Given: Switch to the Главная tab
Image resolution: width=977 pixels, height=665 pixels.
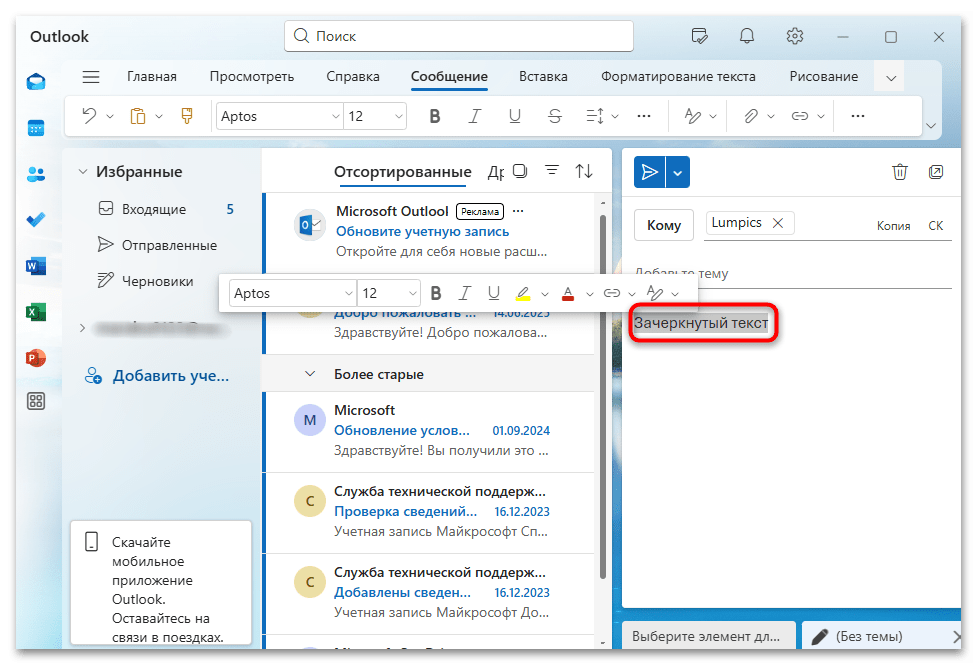Looking at the screenshot, I should [x=151, y=77].
